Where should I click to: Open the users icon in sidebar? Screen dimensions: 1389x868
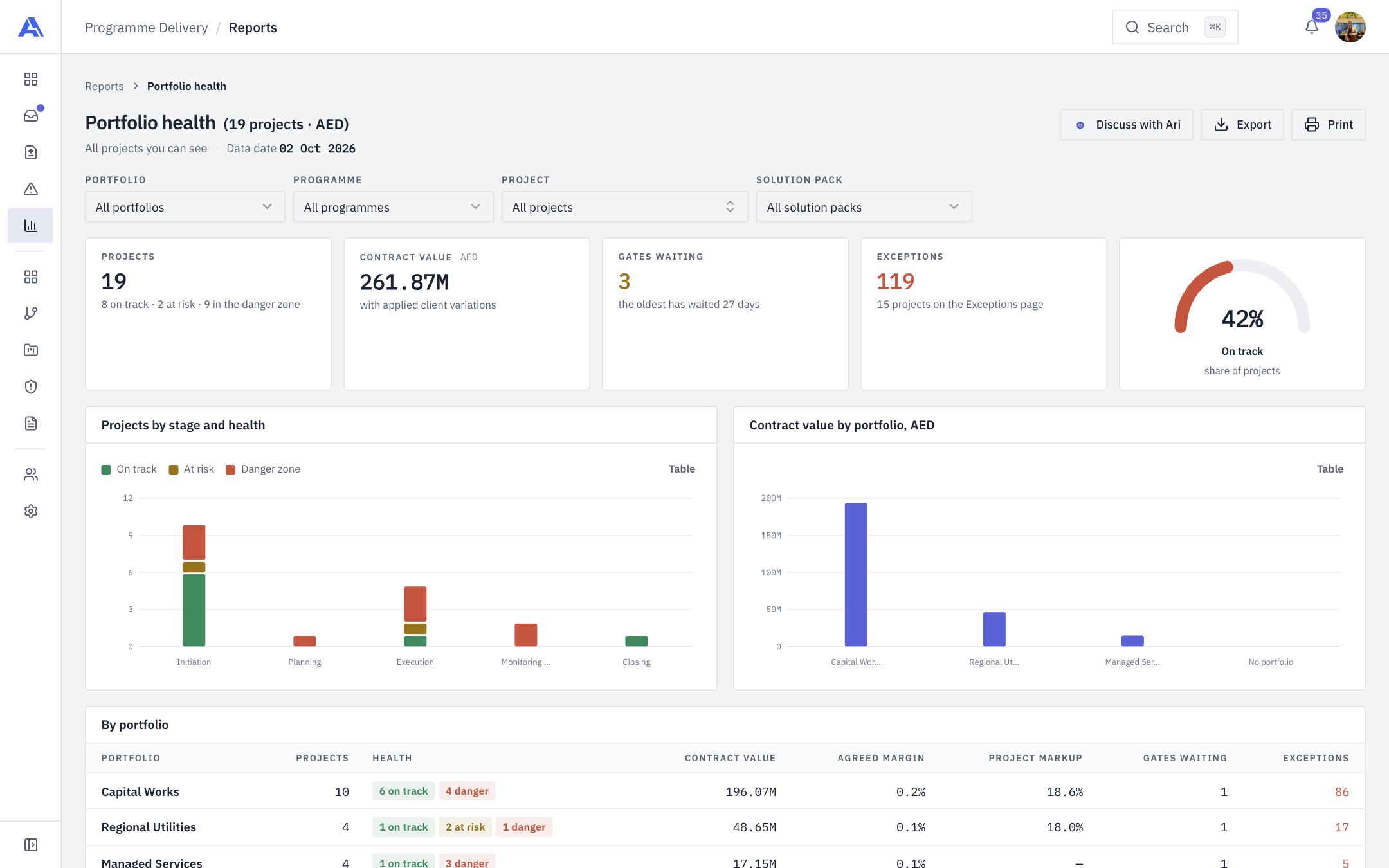30,475
